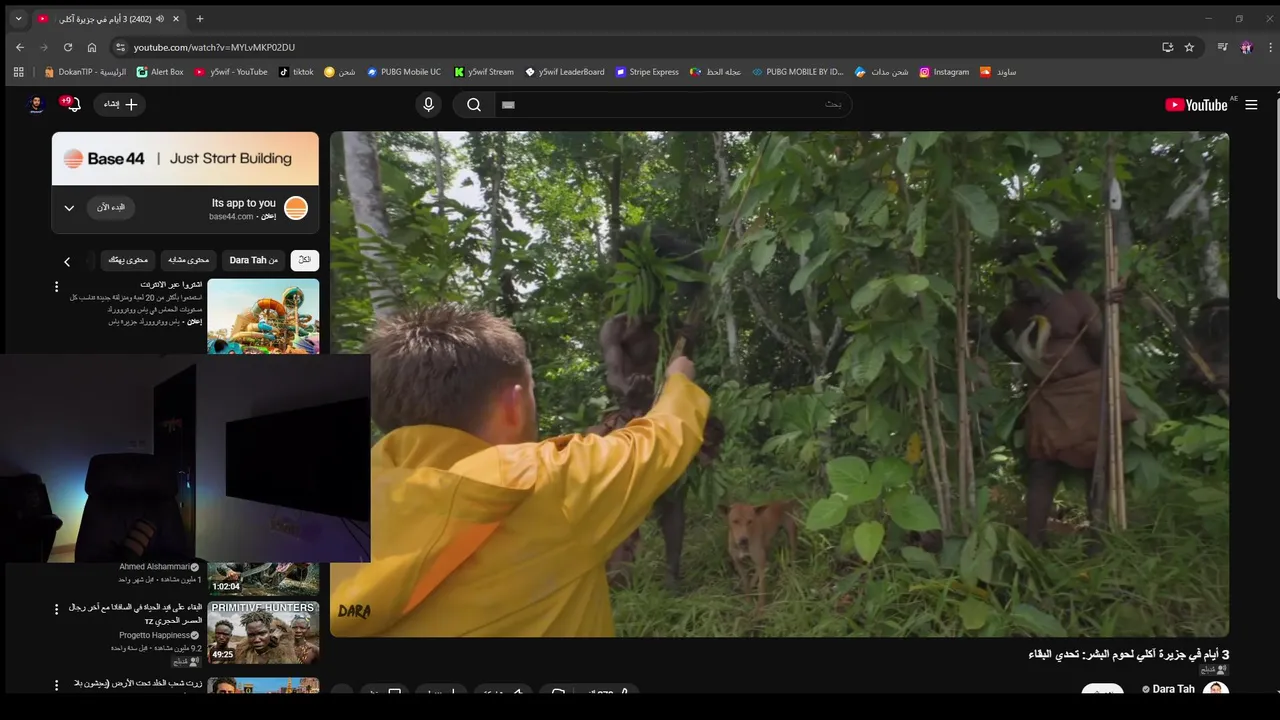The width and height of the screenshot is (1280, 720).
Task: Open options for Progetto Happiness video
Action: pyautogui.click(x=56, y=609)
